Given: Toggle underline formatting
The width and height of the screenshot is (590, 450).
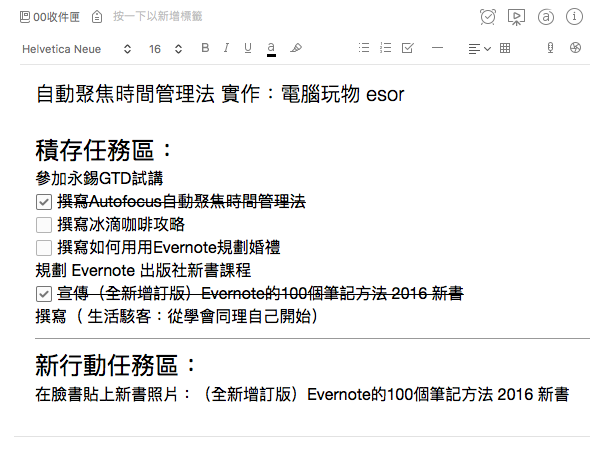Looking at the screenshot, I should click(x=248, y=48).
